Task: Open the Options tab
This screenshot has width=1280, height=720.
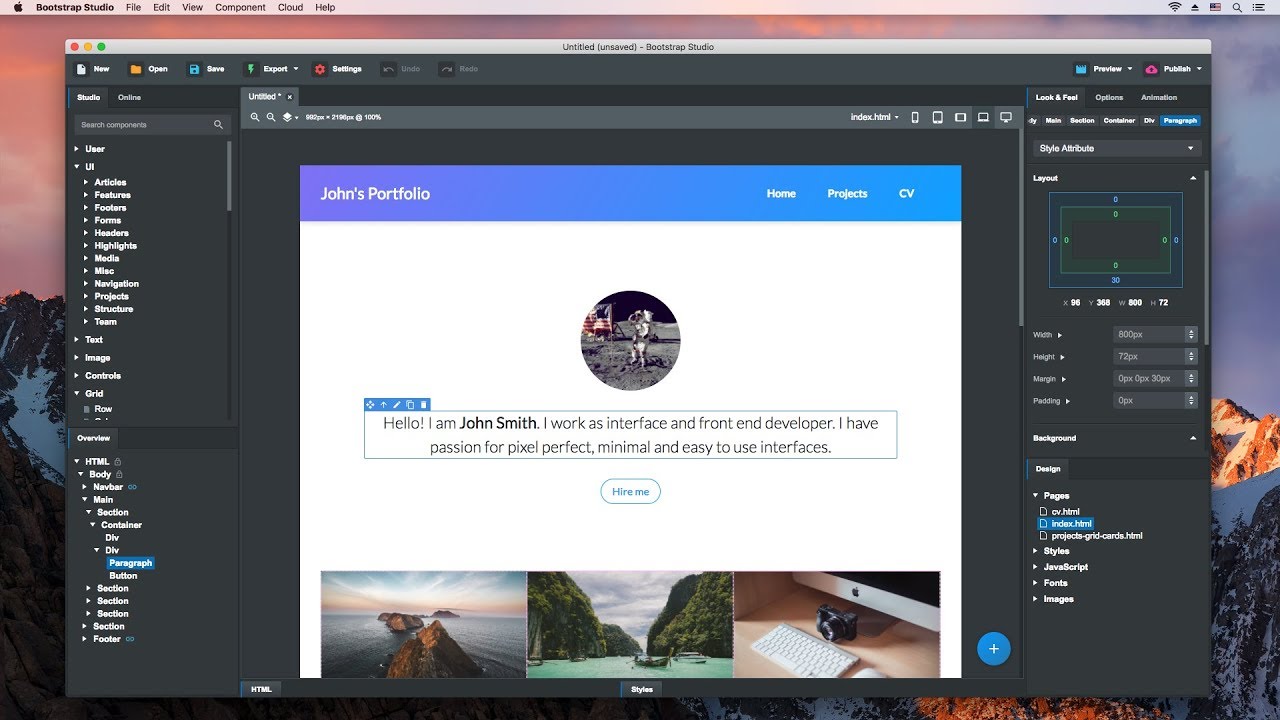Action: 1109,97
